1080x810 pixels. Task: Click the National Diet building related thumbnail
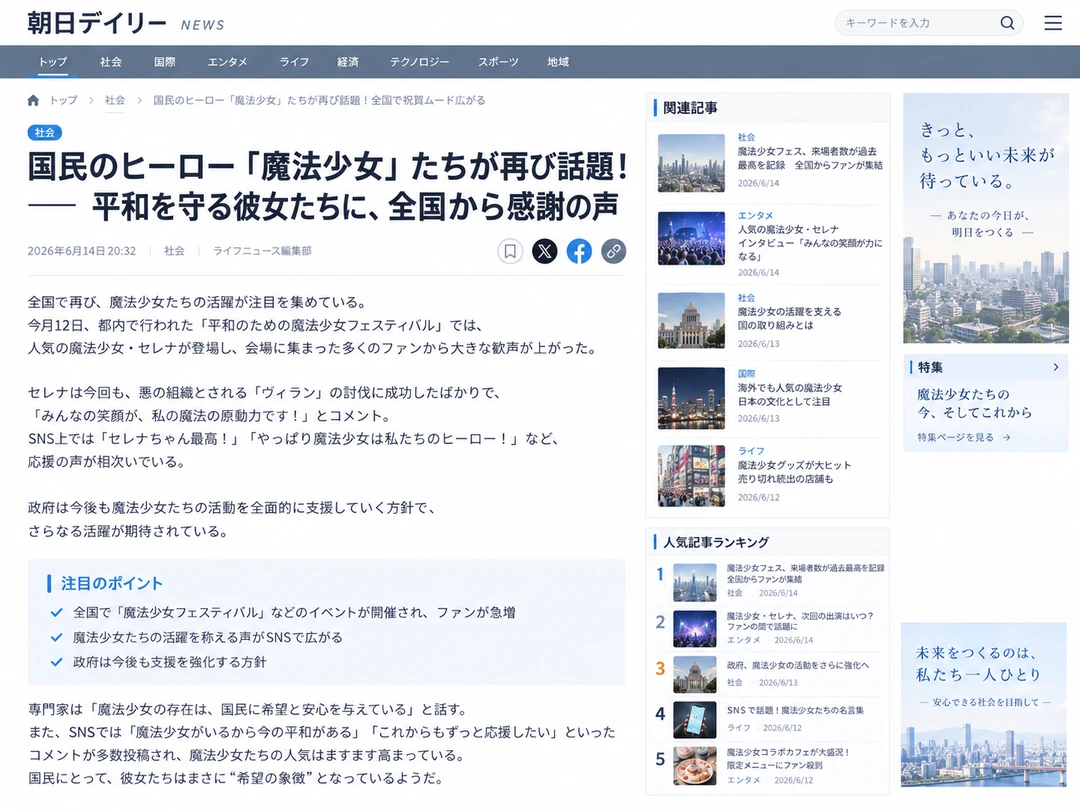[691, 320]
